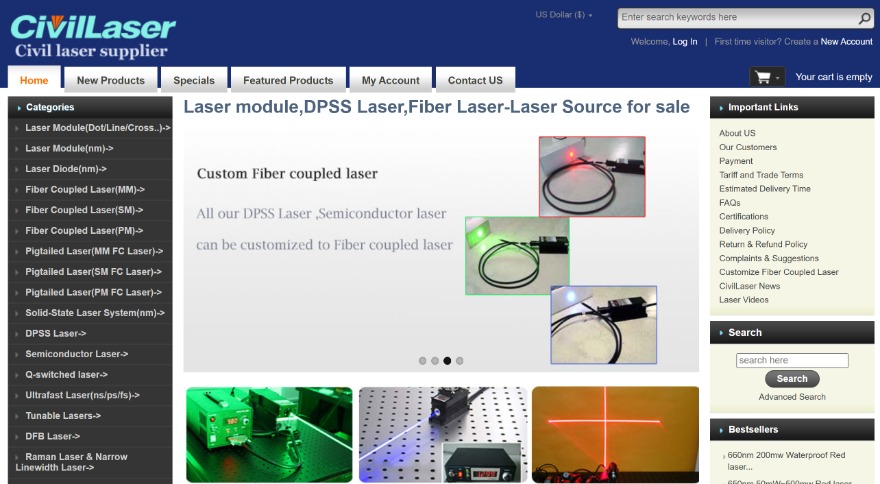The width and height of the screenshot is (880, 484).
Task: Switch to the first carousel slide dot
Action: (x=422, y=361)
